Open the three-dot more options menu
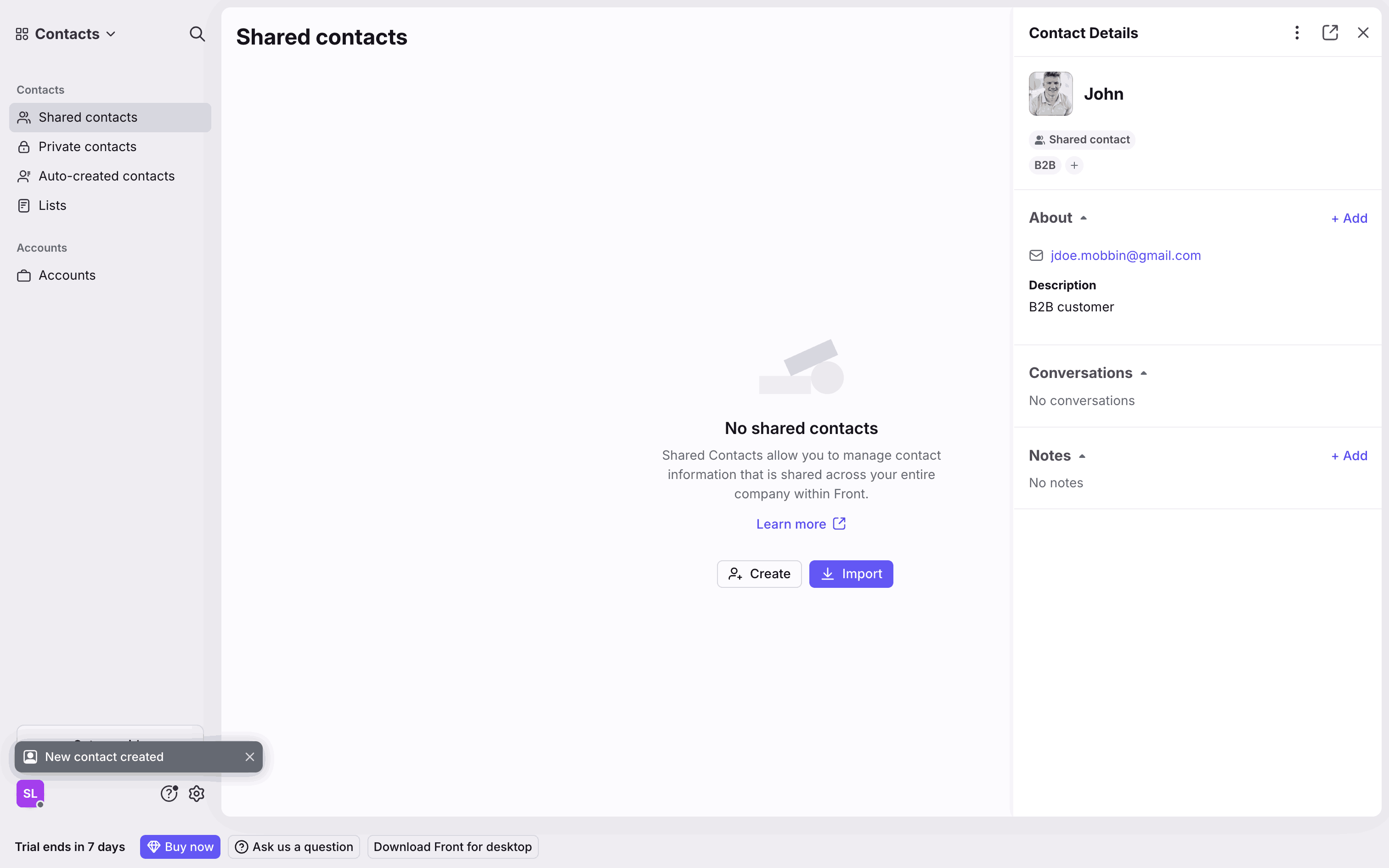Screen dimensions: 1389x868 point(1297,33)
